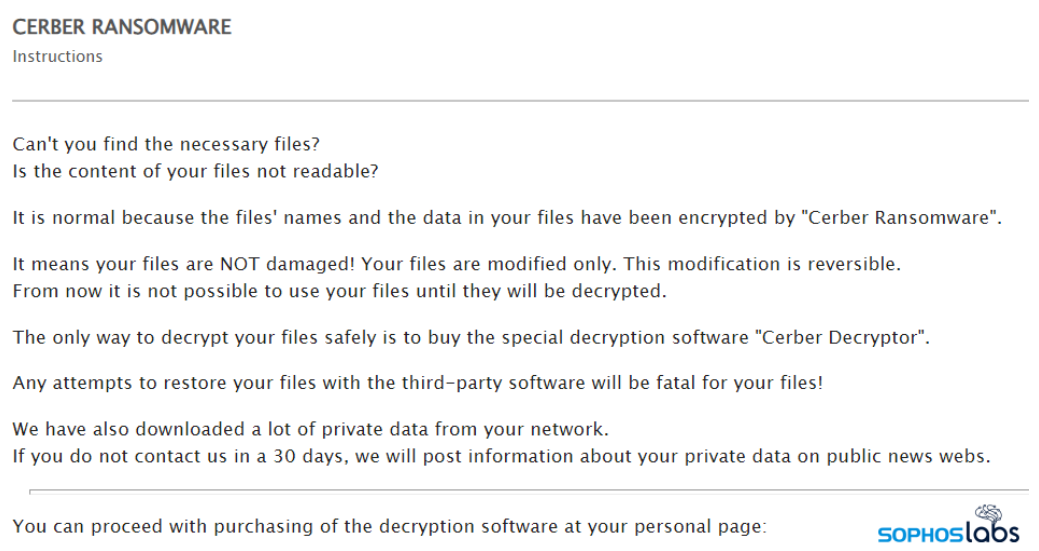Click the sentence starting "It is normal because"

point(400,218)
